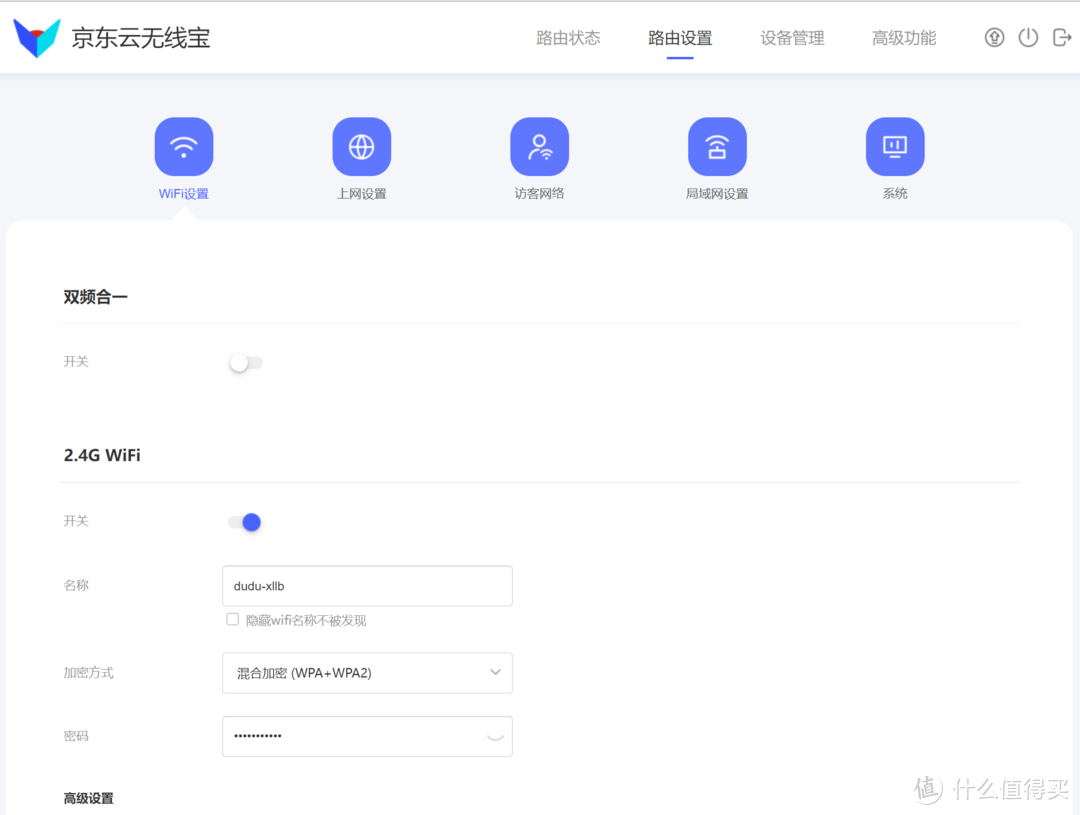The image size is (1080, 815).
Task: Click the power reboot icon
Action: [1028, 37]
